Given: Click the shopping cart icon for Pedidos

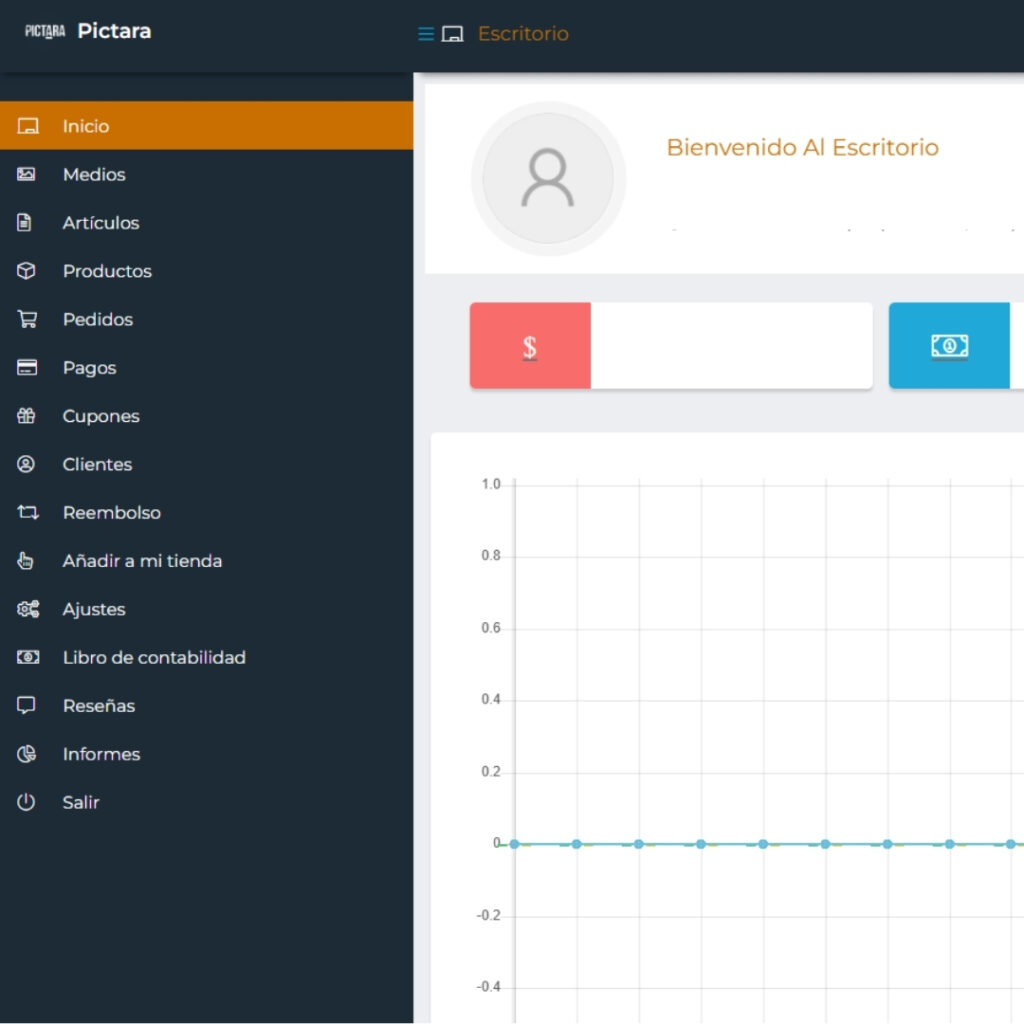Looking at the screenshot, I should click(x=27, y=320).
